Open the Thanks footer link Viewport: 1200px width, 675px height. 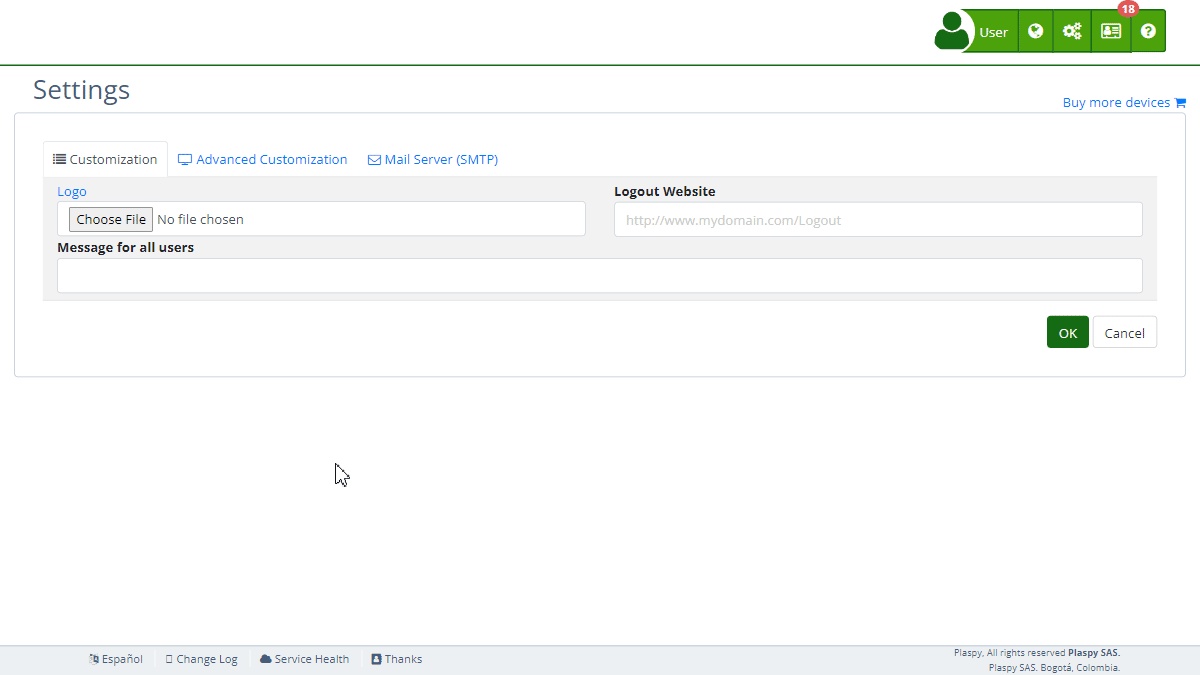click(402, 660)
